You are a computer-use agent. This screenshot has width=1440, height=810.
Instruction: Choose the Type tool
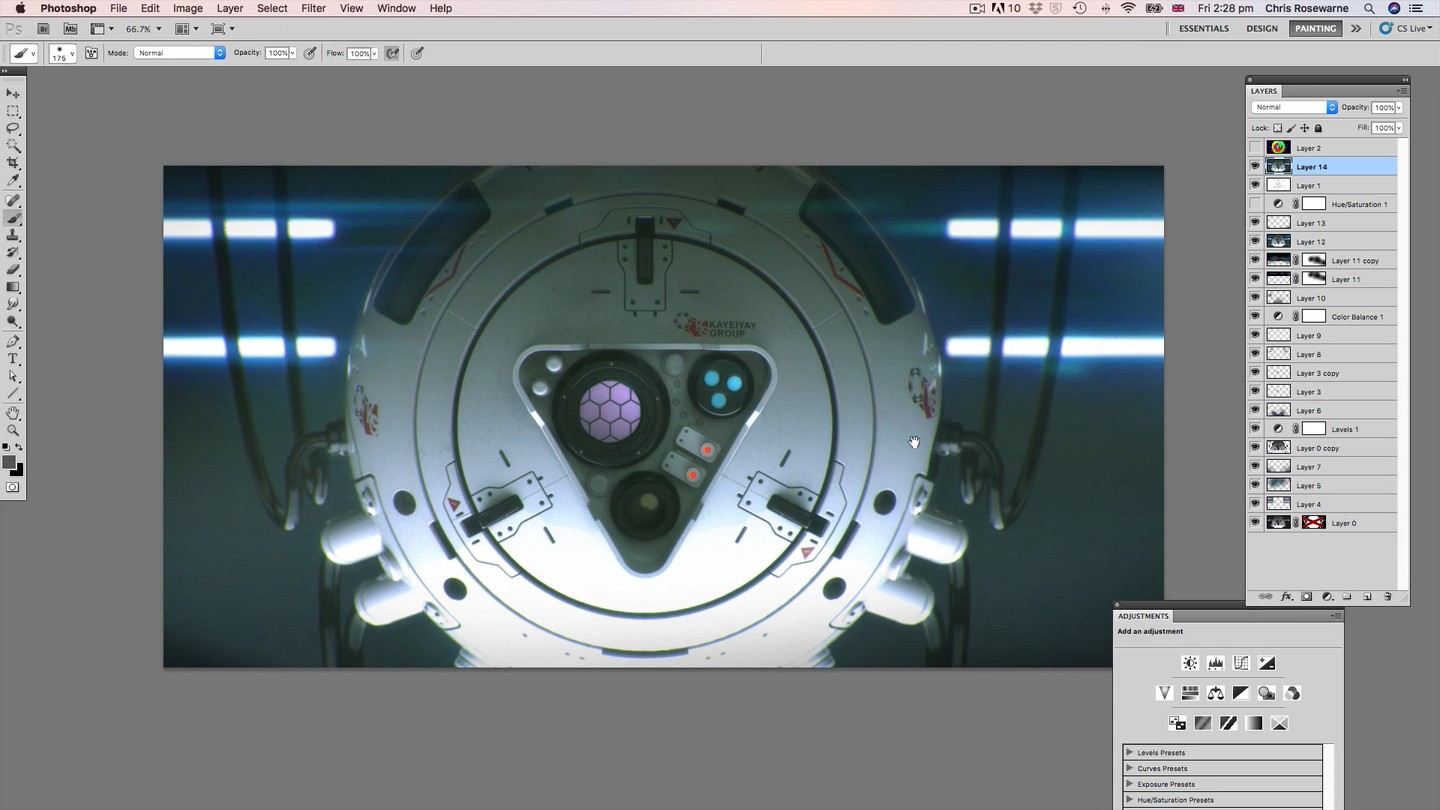(13, 359)
